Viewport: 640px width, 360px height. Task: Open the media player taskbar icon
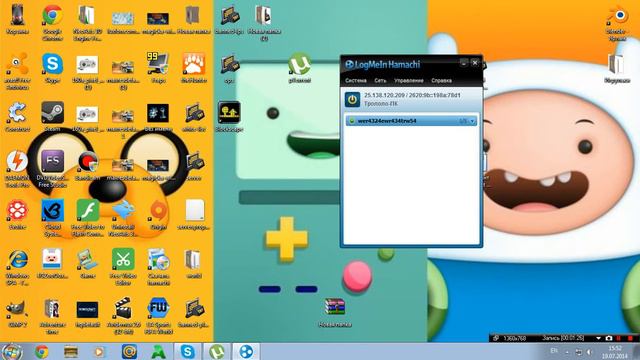point(99,351)
